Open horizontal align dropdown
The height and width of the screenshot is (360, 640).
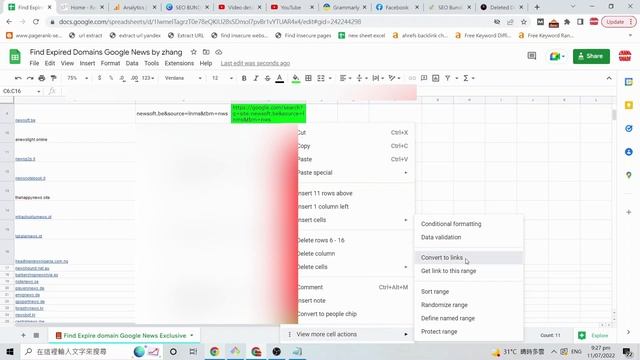coord(345,78)
